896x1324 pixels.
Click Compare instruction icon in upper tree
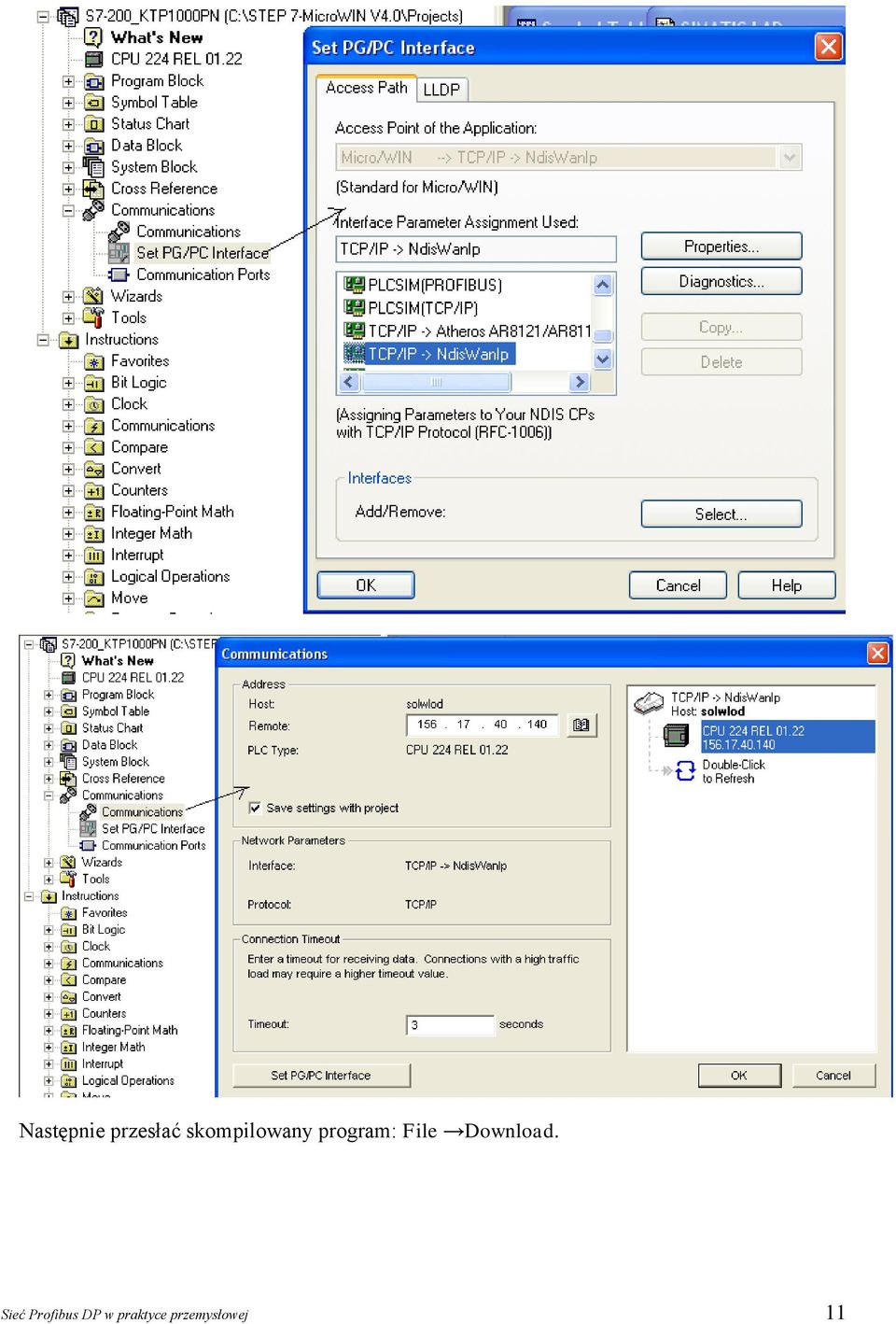pyautogui.click(x=93, y=447)
